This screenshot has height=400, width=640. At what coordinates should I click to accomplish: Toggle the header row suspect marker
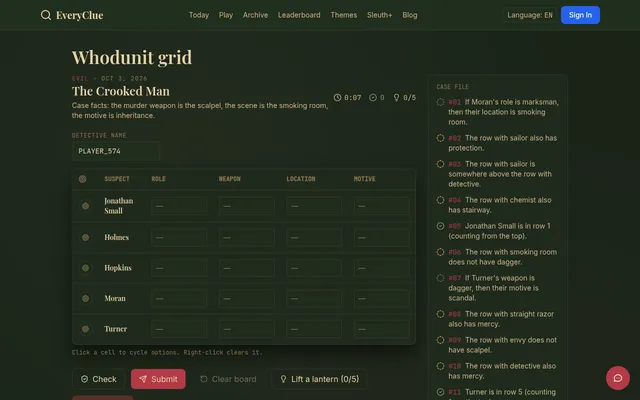82,179
